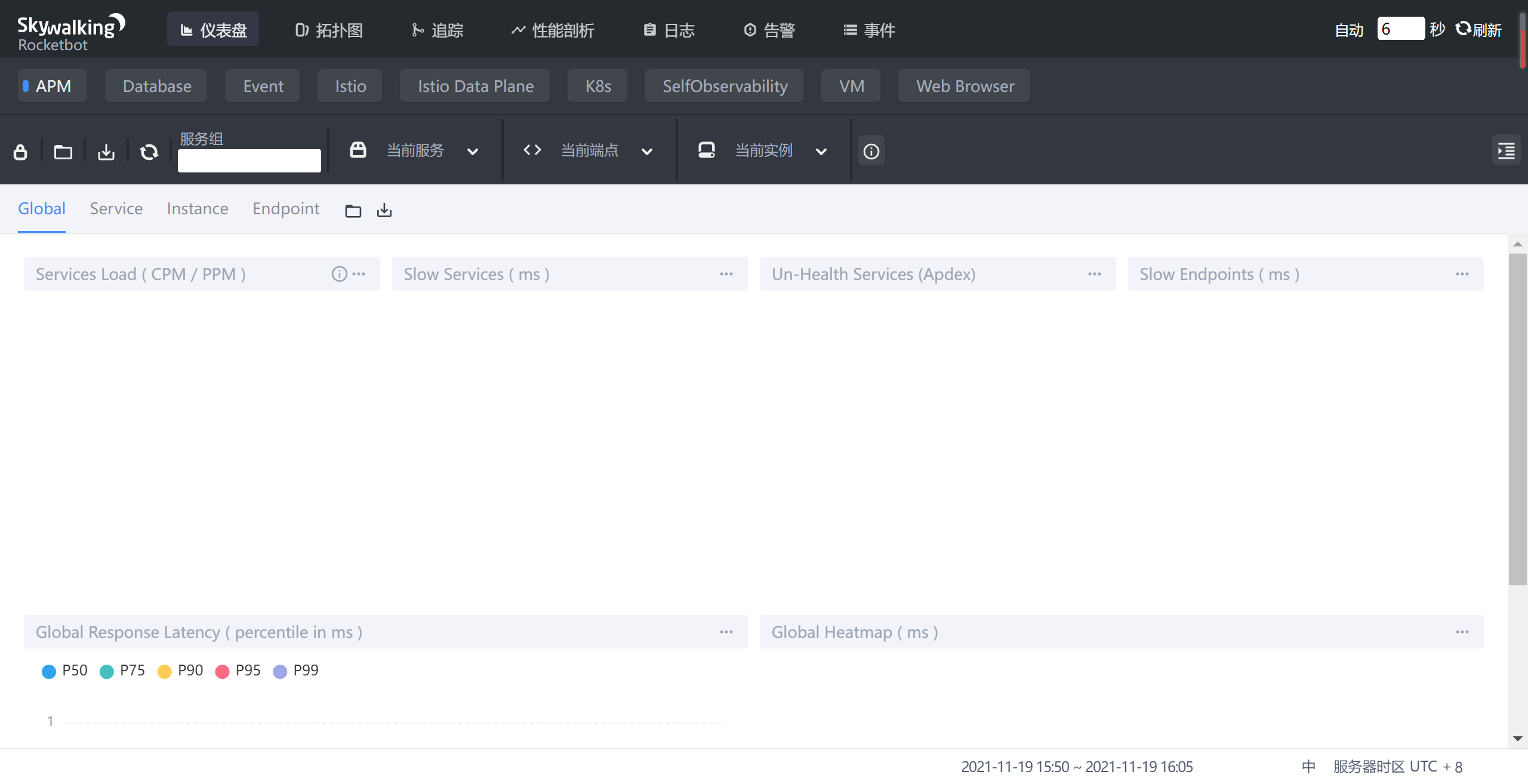Screen dimensions: 1528x784
Task: Switch to the Service tab
Action: 116,208
